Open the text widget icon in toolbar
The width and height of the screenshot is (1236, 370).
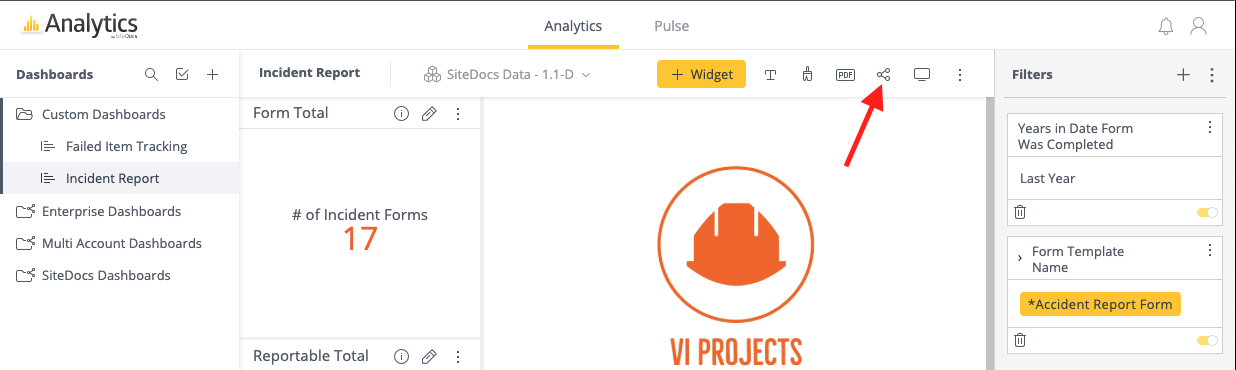(771, 74)
